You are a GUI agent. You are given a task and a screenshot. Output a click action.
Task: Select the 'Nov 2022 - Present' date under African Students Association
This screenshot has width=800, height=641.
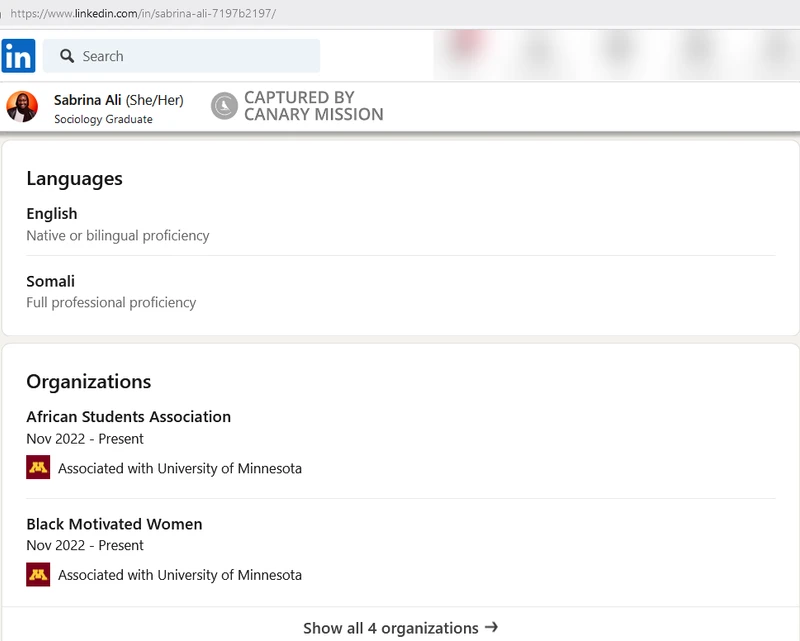pyautogui.click(x=85, y=439)
